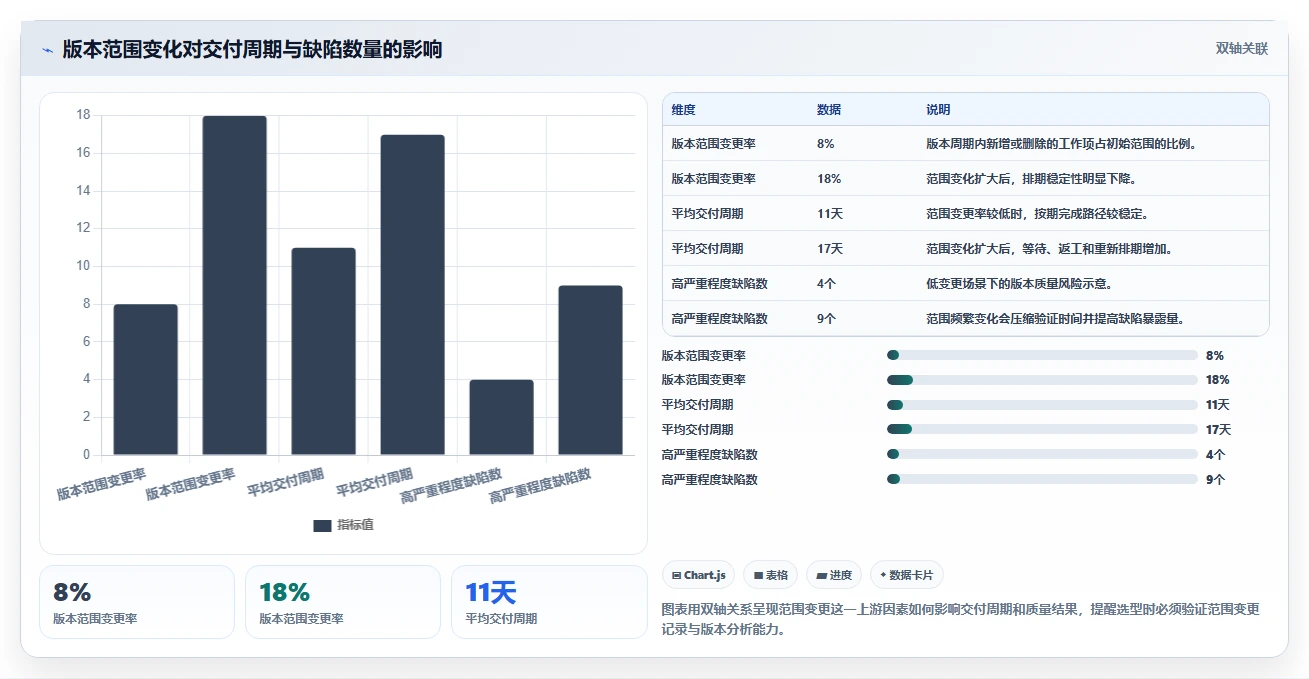Click table text 范围频繁变化会压缩验证时间并提高缺陷暴露量
The height and width of the screenshot is (679, 1309).
(x=1055, y=318)
